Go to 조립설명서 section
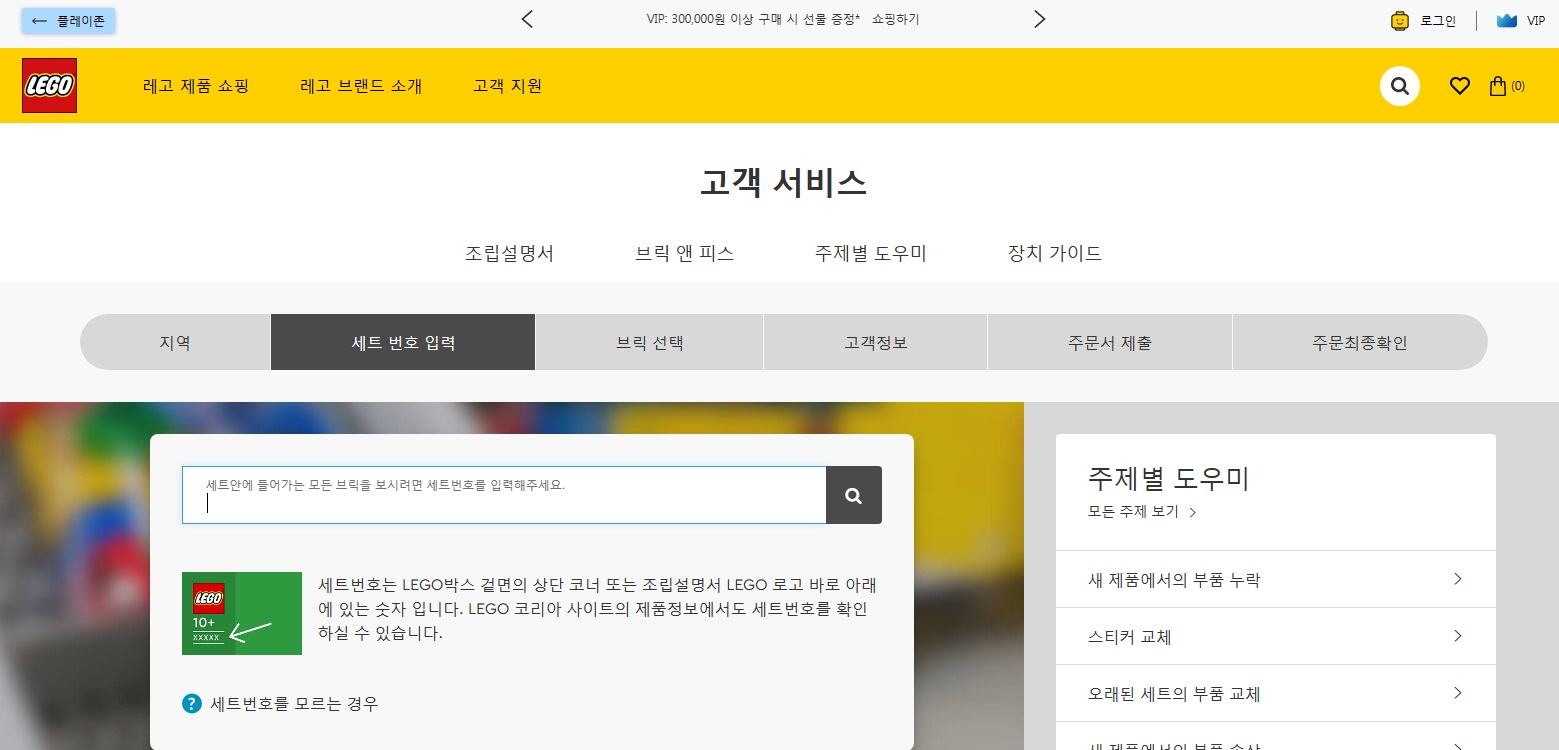The width and height of the screenshot is (1559, 750). click(x=509, y=253)
